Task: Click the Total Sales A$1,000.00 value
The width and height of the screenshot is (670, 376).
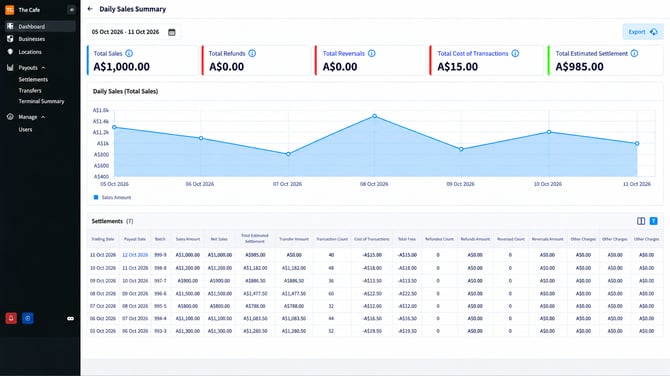Action: (121, 67)
